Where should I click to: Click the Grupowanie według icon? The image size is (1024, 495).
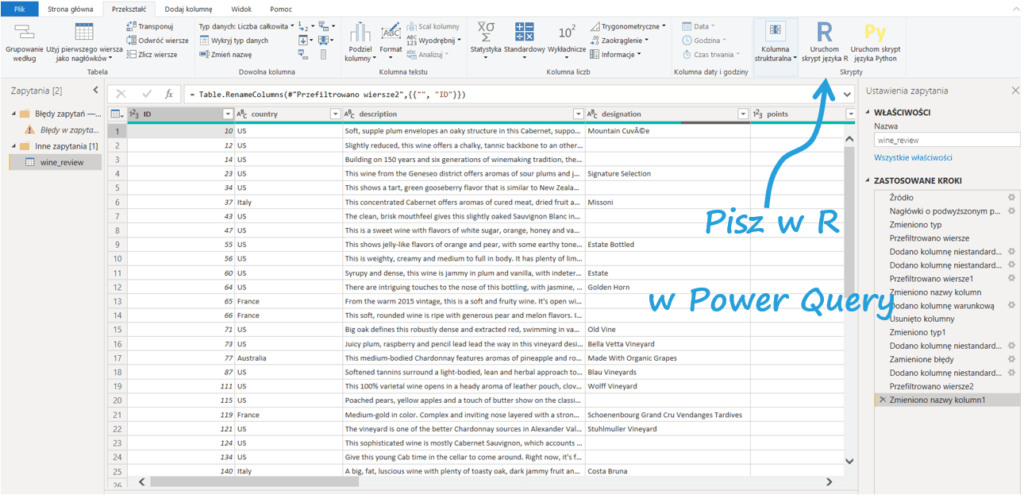click(x=24, y=42)
